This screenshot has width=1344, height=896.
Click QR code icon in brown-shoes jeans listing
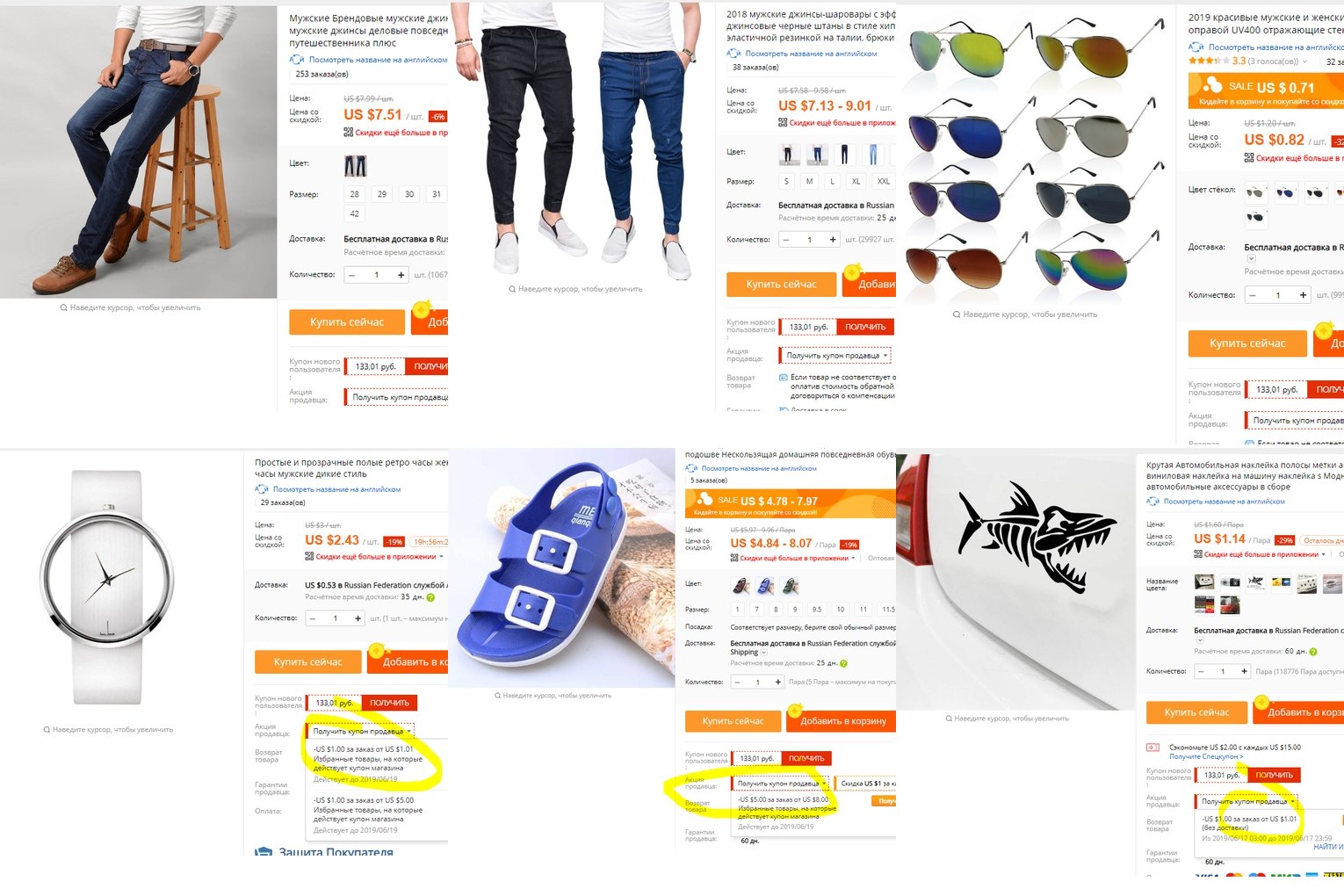tap(349, 133)
